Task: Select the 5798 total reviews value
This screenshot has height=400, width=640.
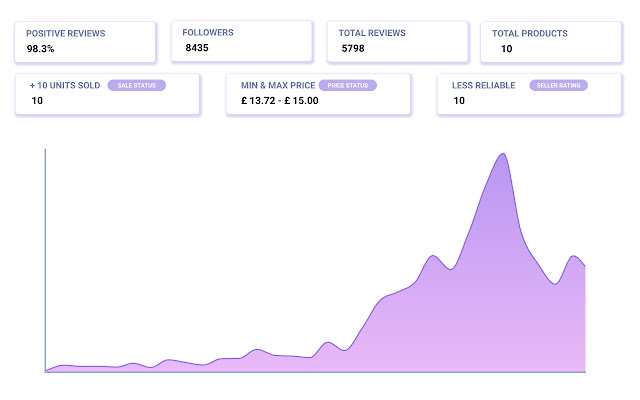Action: 353,49
